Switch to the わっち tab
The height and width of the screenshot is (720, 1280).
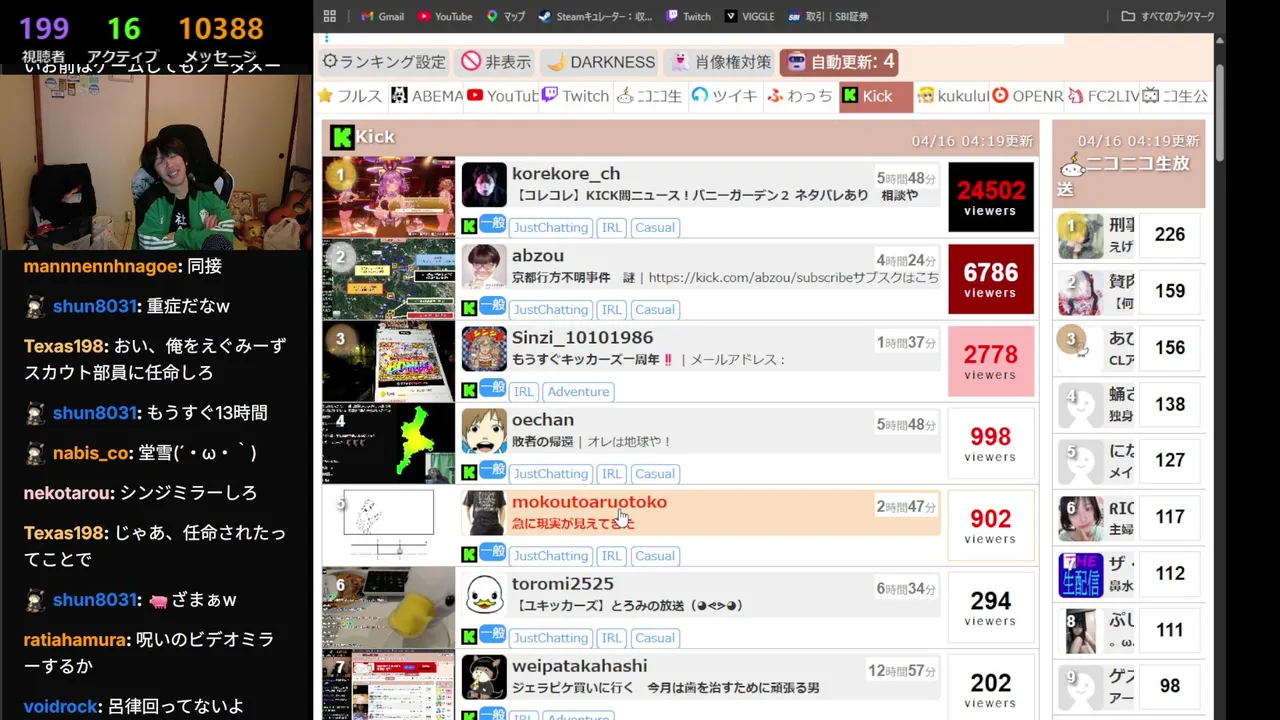(800, 96)
